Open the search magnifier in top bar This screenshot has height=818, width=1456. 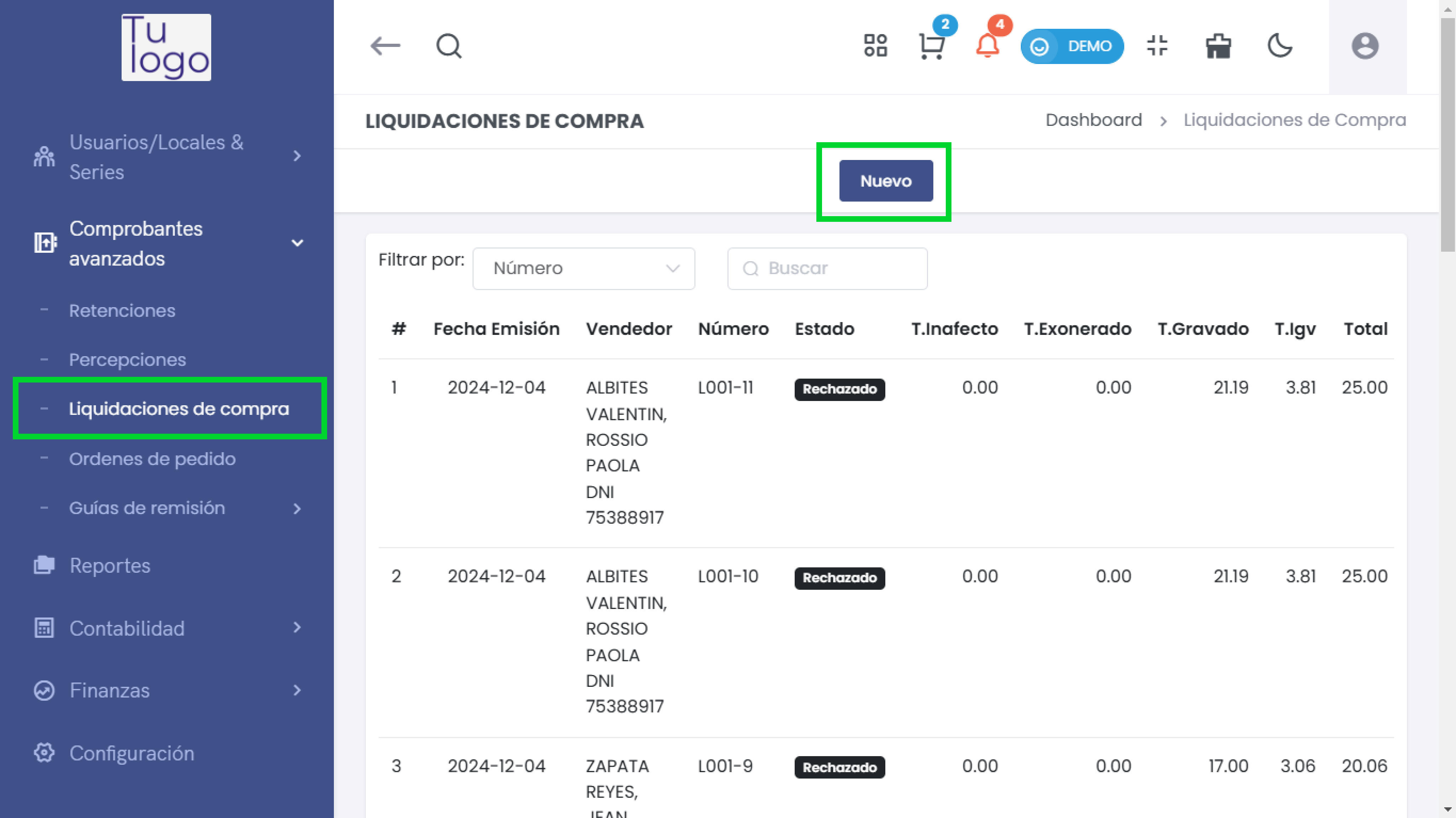coord(449,46)
